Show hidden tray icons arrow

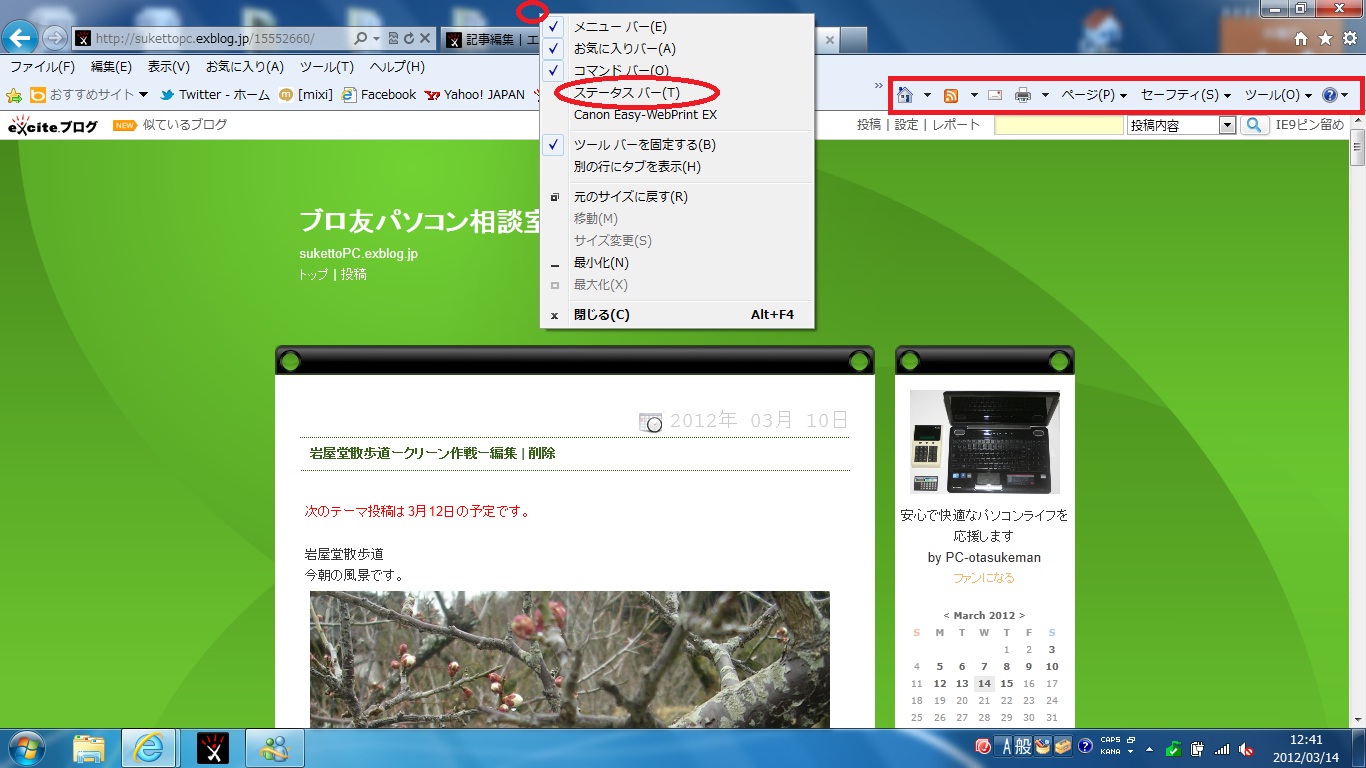click(x=1149, y=748)
